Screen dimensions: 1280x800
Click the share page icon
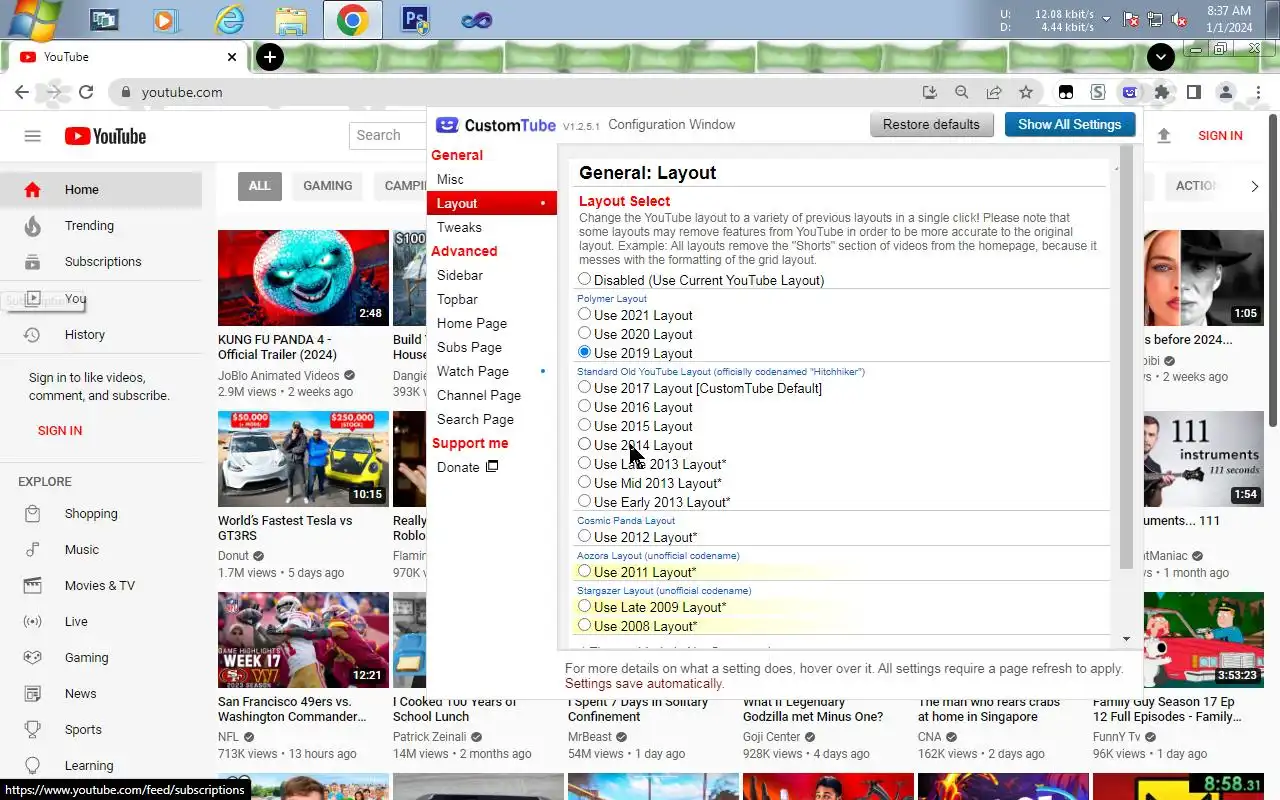994,92
